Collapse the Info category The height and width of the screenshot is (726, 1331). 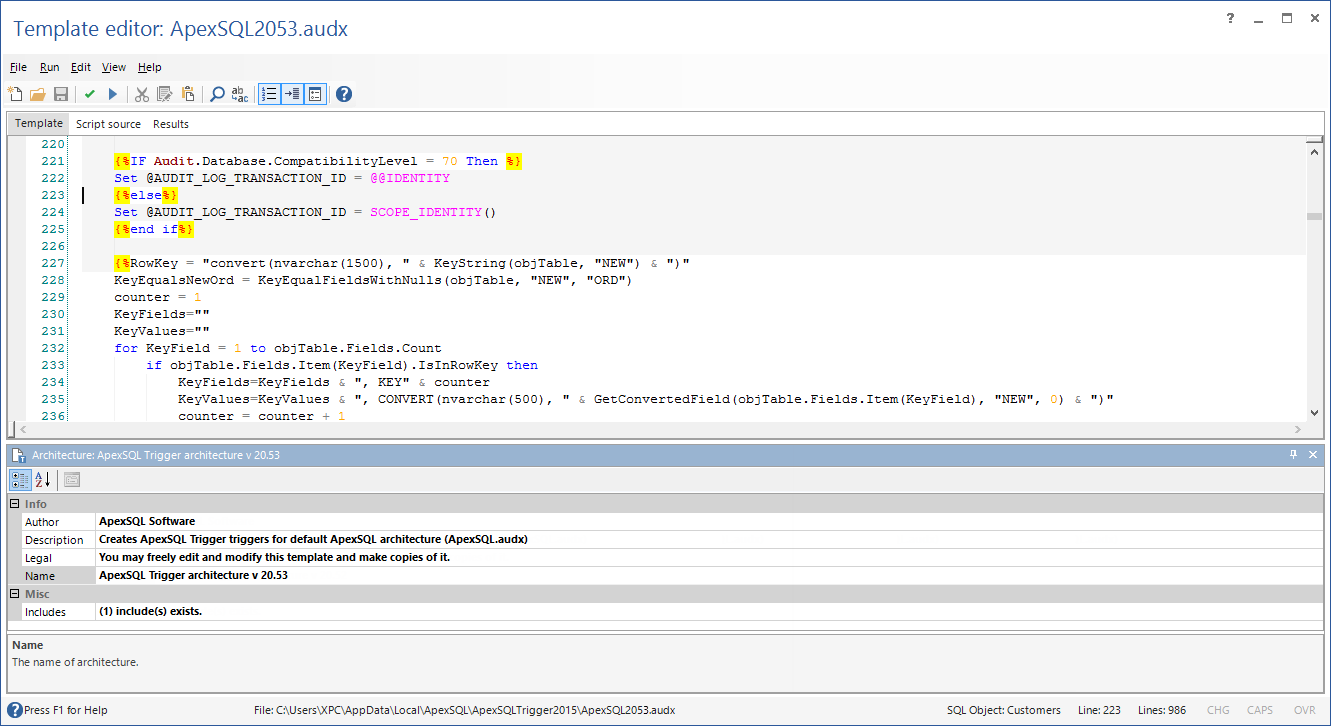coord(14,504)
